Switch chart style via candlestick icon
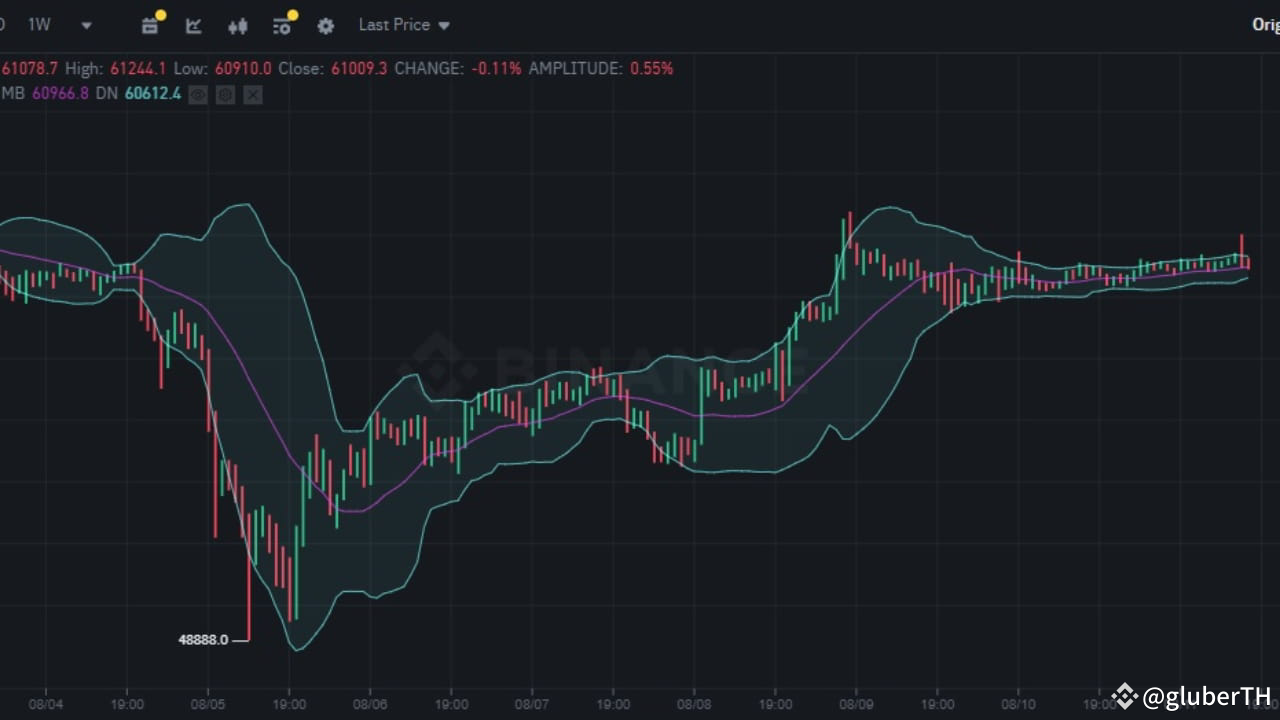Image resolution: width=1280 pixels, height=720 pixels. [237, 26]
